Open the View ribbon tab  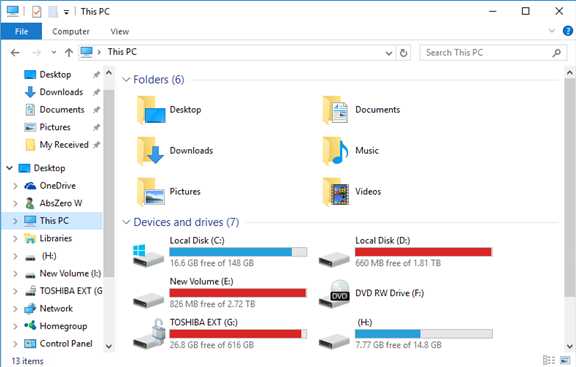coord(120,32)
